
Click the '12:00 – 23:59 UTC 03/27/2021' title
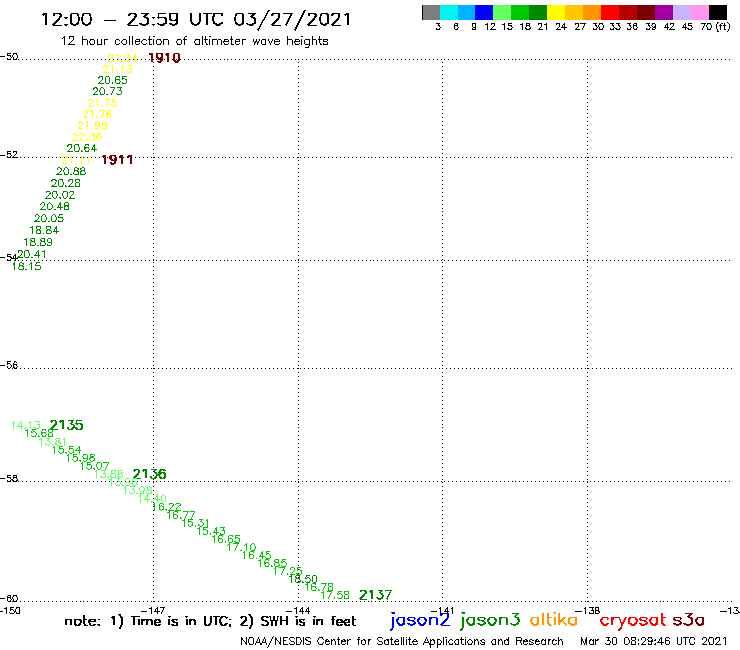(196, 19)
